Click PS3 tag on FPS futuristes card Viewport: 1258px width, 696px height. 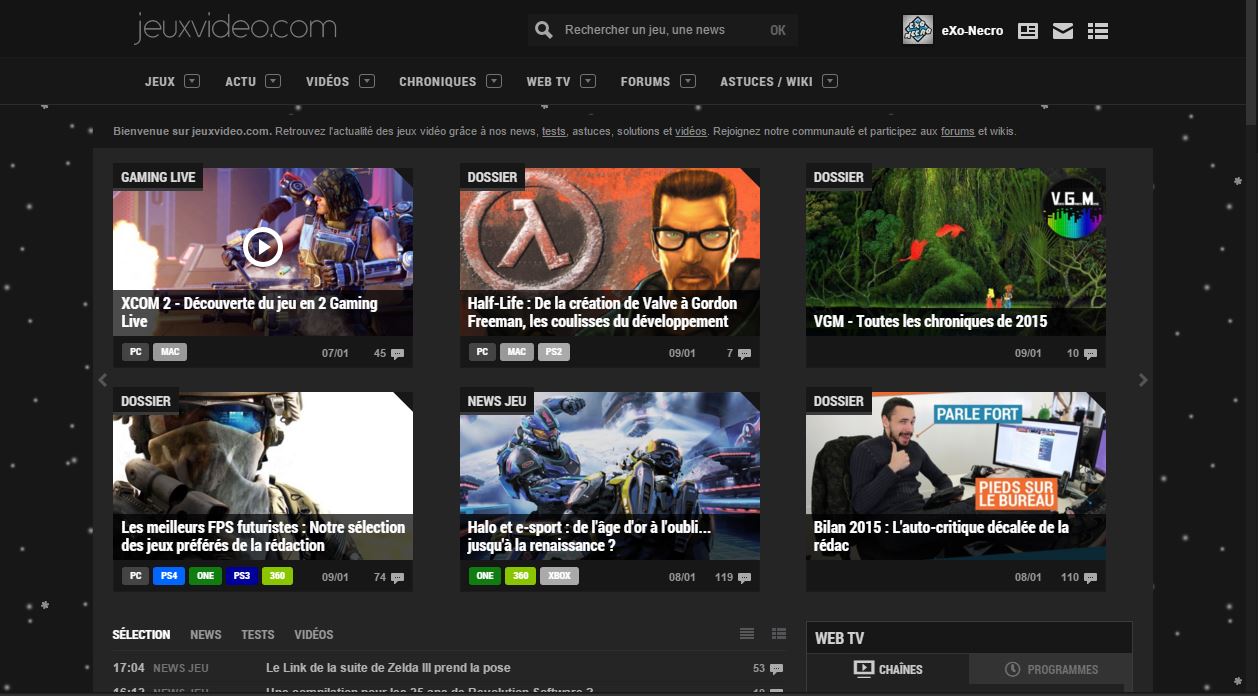(x=241, y=576)
